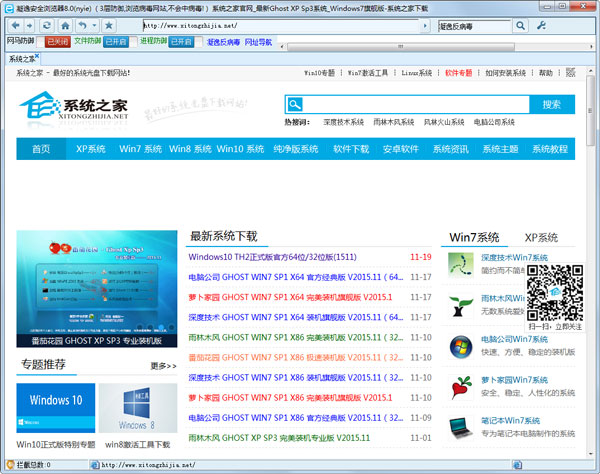Switch to the XP系统 tab
Image resolution: width=600 pixels, height=474 pixels.
tap(541, 238)
